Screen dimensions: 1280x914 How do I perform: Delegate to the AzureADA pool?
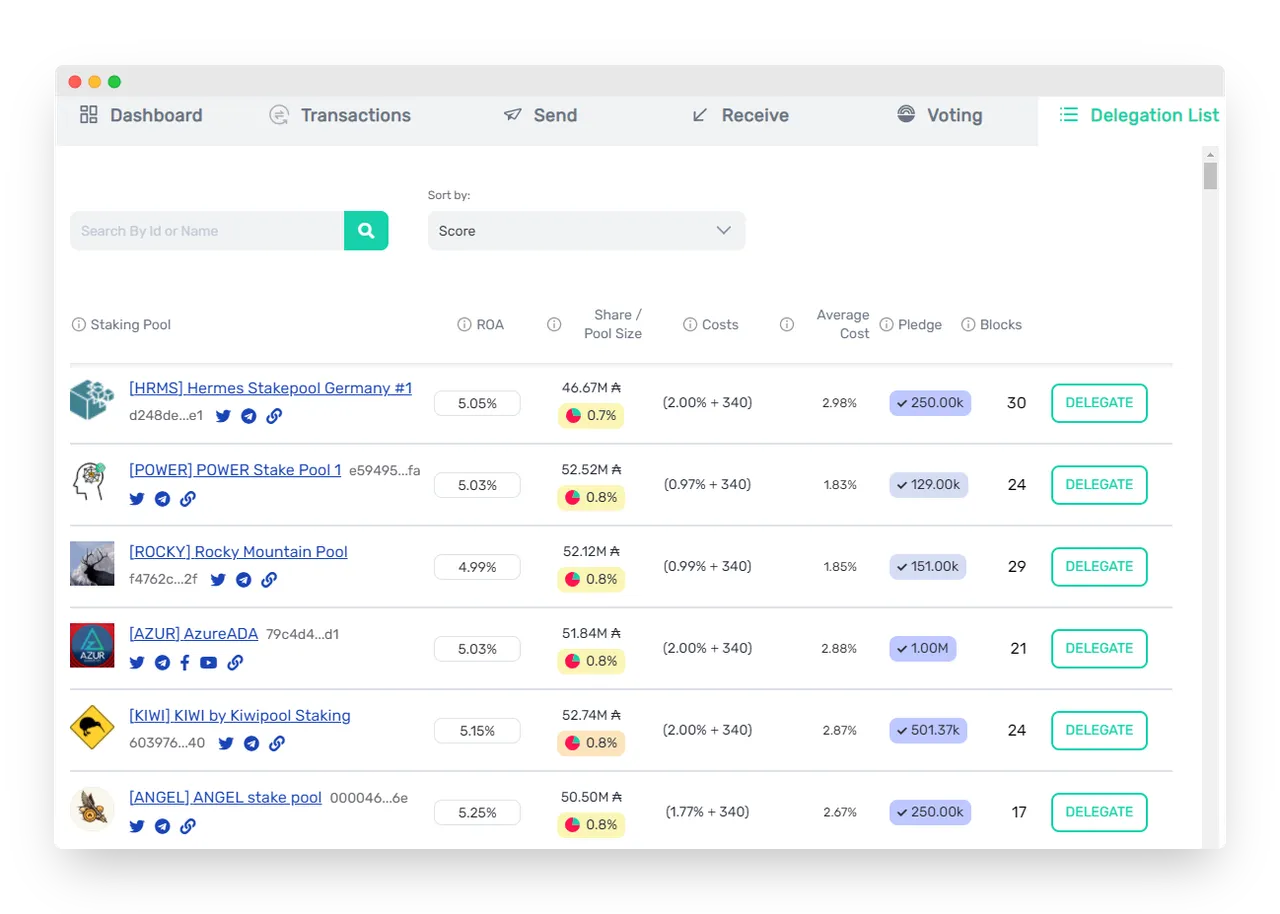click(1099, 649)
